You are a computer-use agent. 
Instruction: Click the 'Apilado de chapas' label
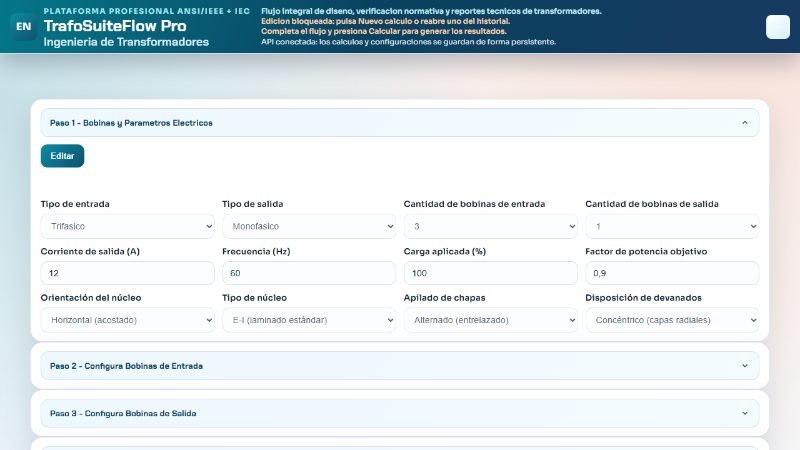pyautogui.click(x=444, y=298)
